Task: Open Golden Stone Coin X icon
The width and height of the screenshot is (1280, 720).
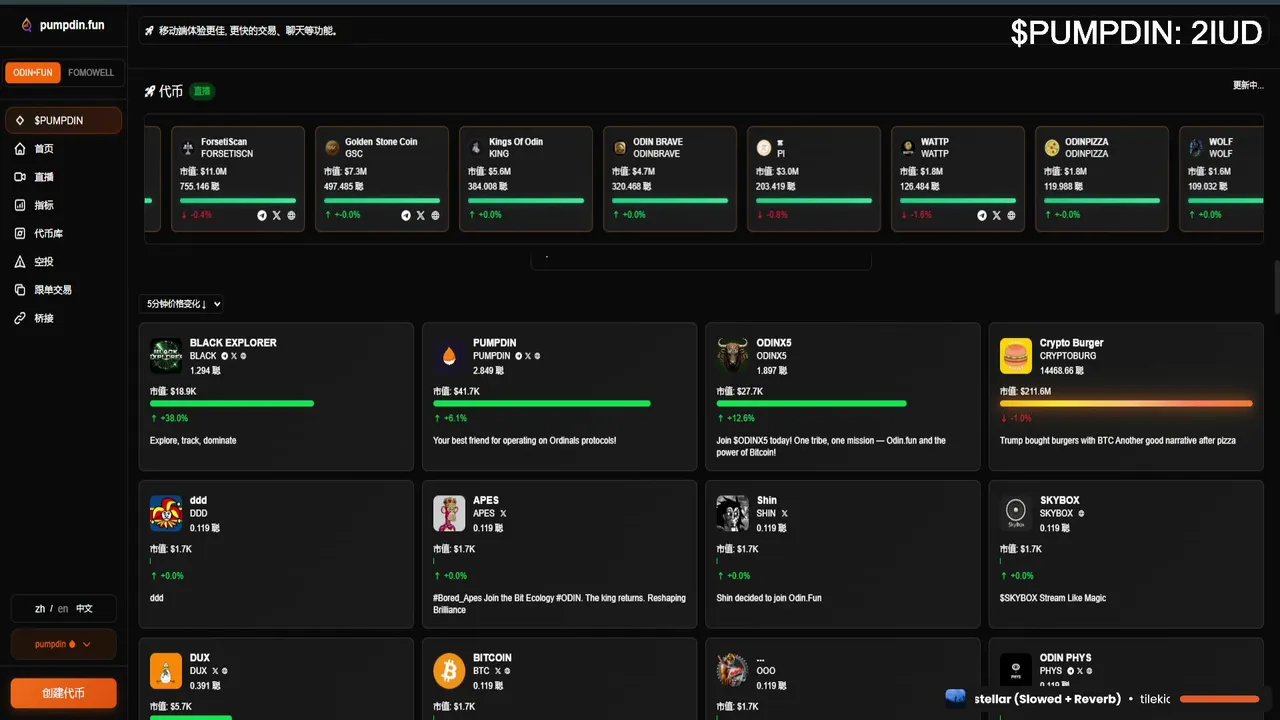Action: pos(421,215)
